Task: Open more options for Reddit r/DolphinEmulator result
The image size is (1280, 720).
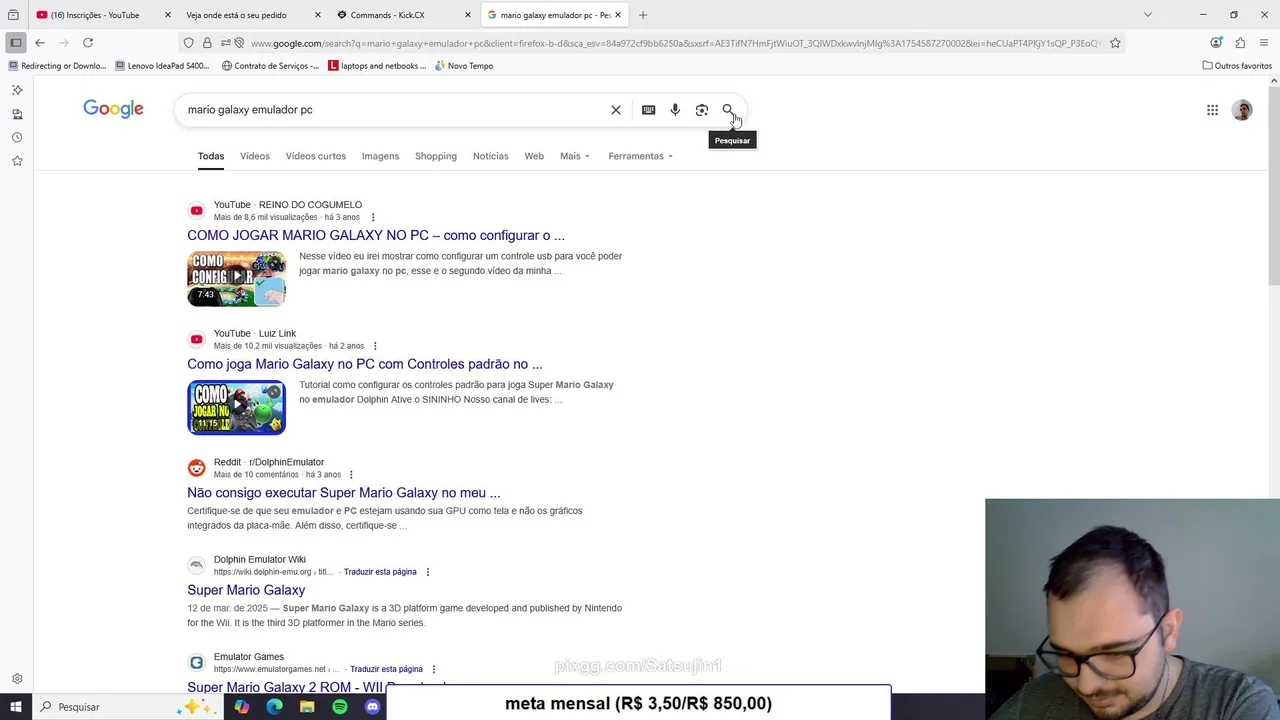Action: [x=351, y=475]
